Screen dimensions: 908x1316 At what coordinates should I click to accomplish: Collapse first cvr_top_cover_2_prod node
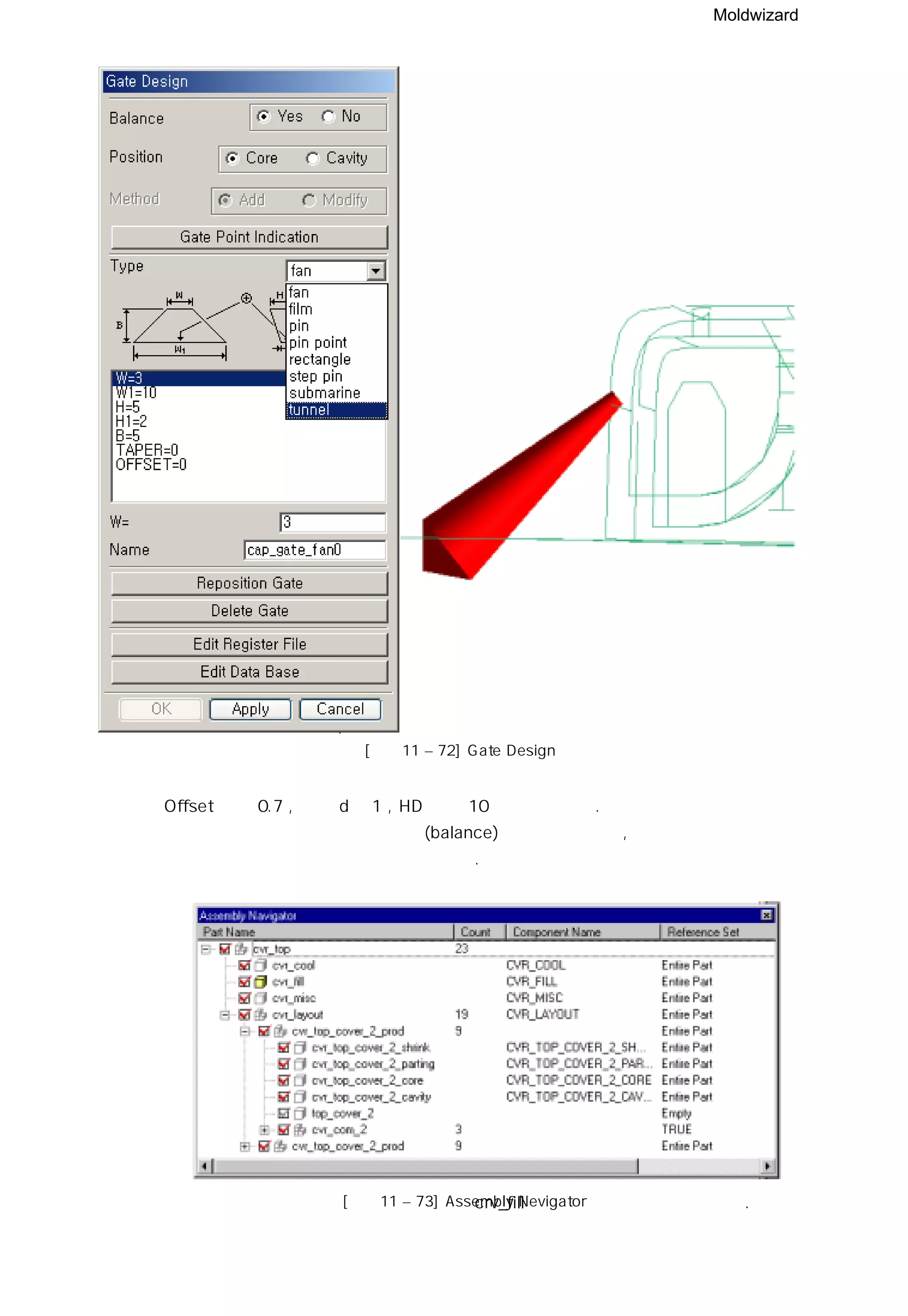pyautogui.click(x=245, y=1031)
